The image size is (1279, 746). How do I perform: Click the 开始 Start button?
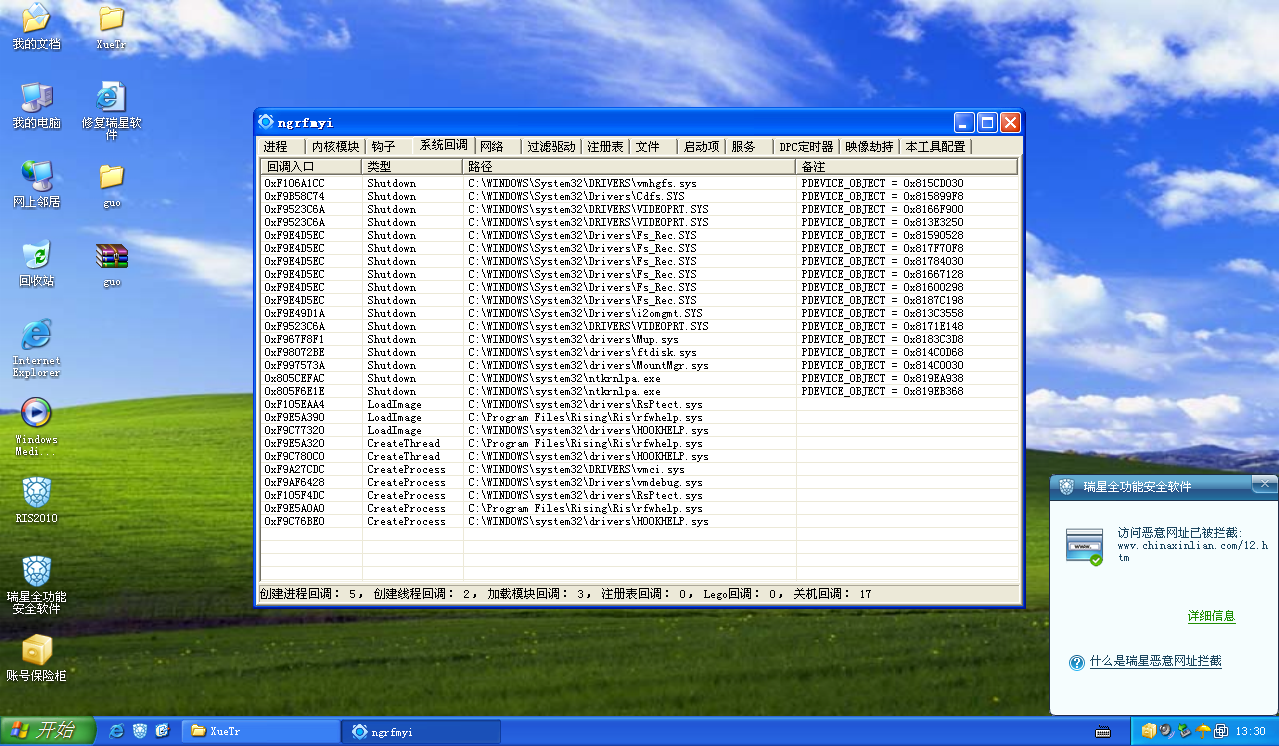pyautogui.click(x=47, y=731)
